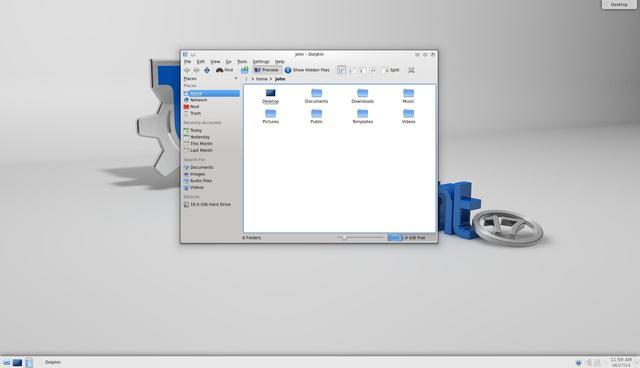The image size is (640, 368).
Task: Open the Tools menu
Action: (x=242, y=62)
